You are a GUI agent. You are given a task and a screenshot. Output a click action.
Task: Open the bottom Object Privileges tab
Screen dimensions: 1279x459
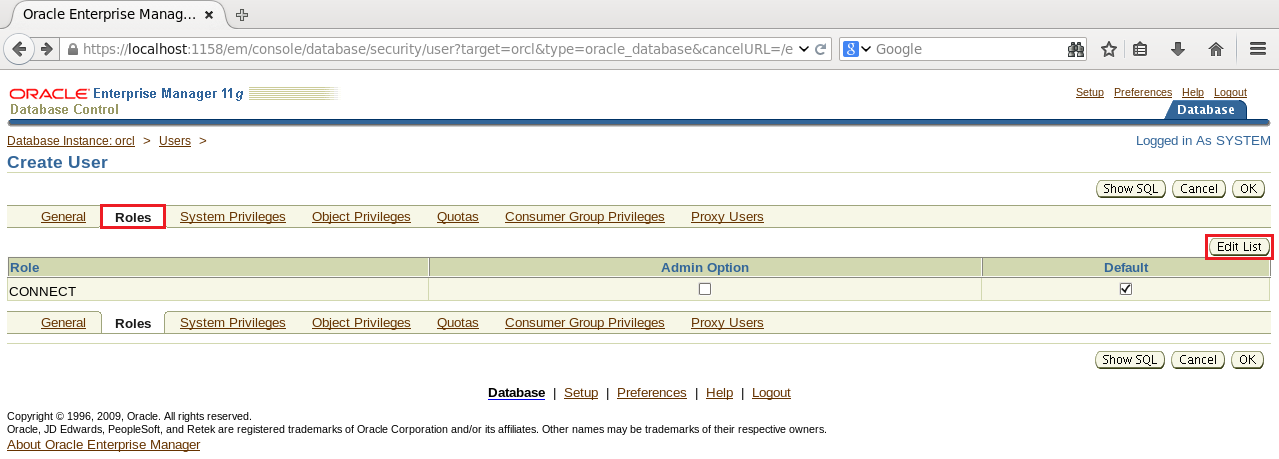tap(361, 322)
